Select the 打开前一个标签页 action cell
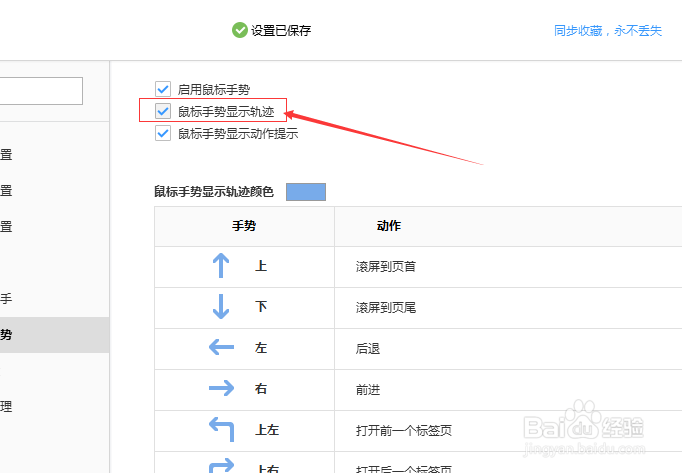682x473 pixels. [508, 430]
